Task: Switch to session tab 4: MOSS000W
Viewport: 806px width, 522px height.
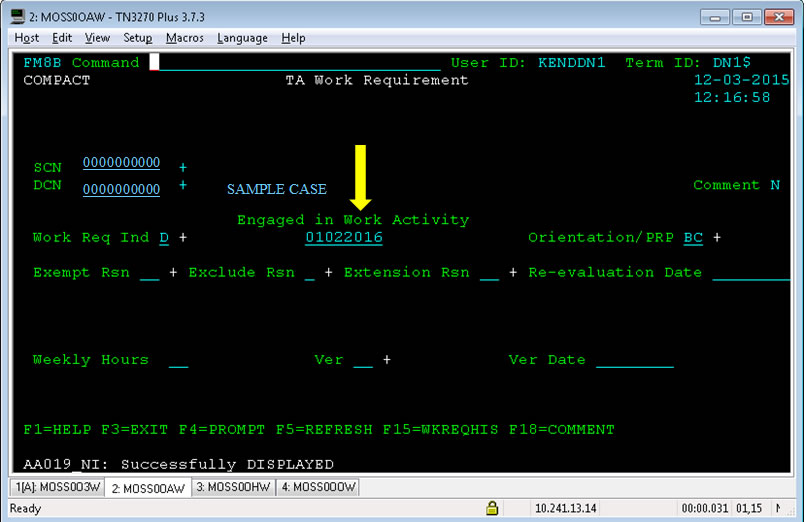Action: click(318, 487)
